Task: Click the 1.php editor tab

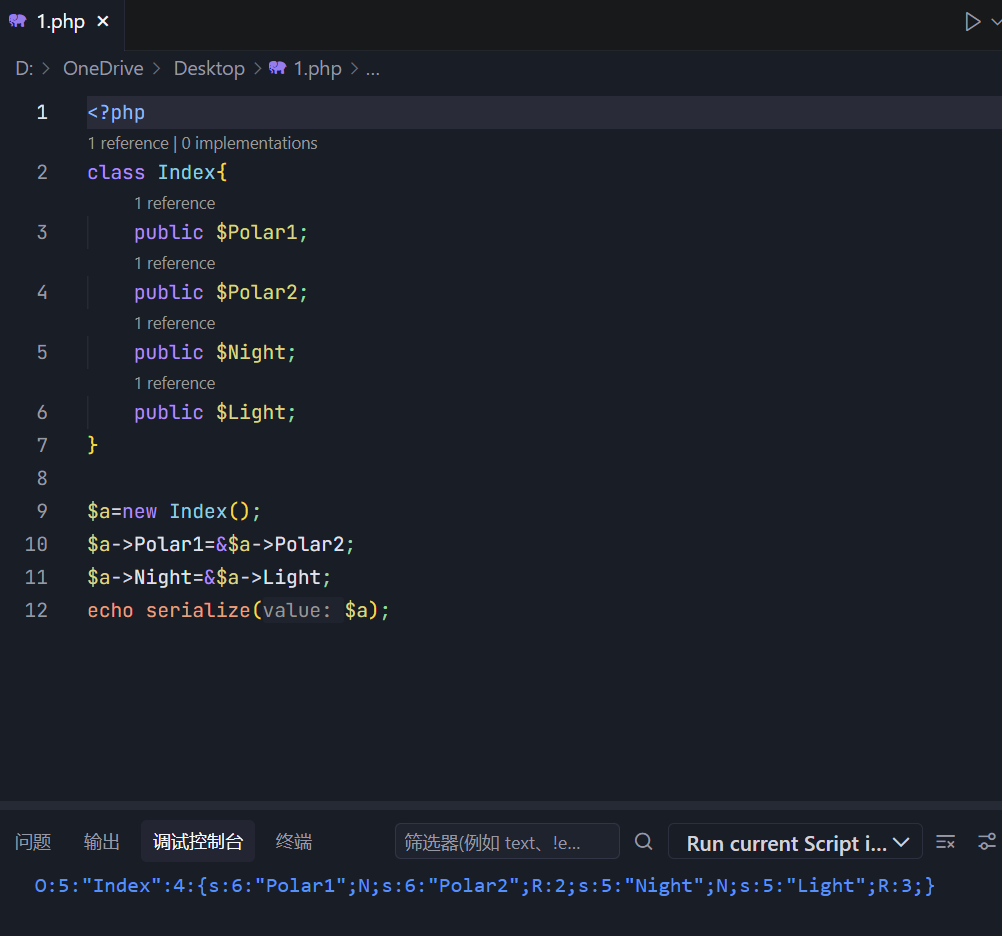Action: tap(60, 22)
